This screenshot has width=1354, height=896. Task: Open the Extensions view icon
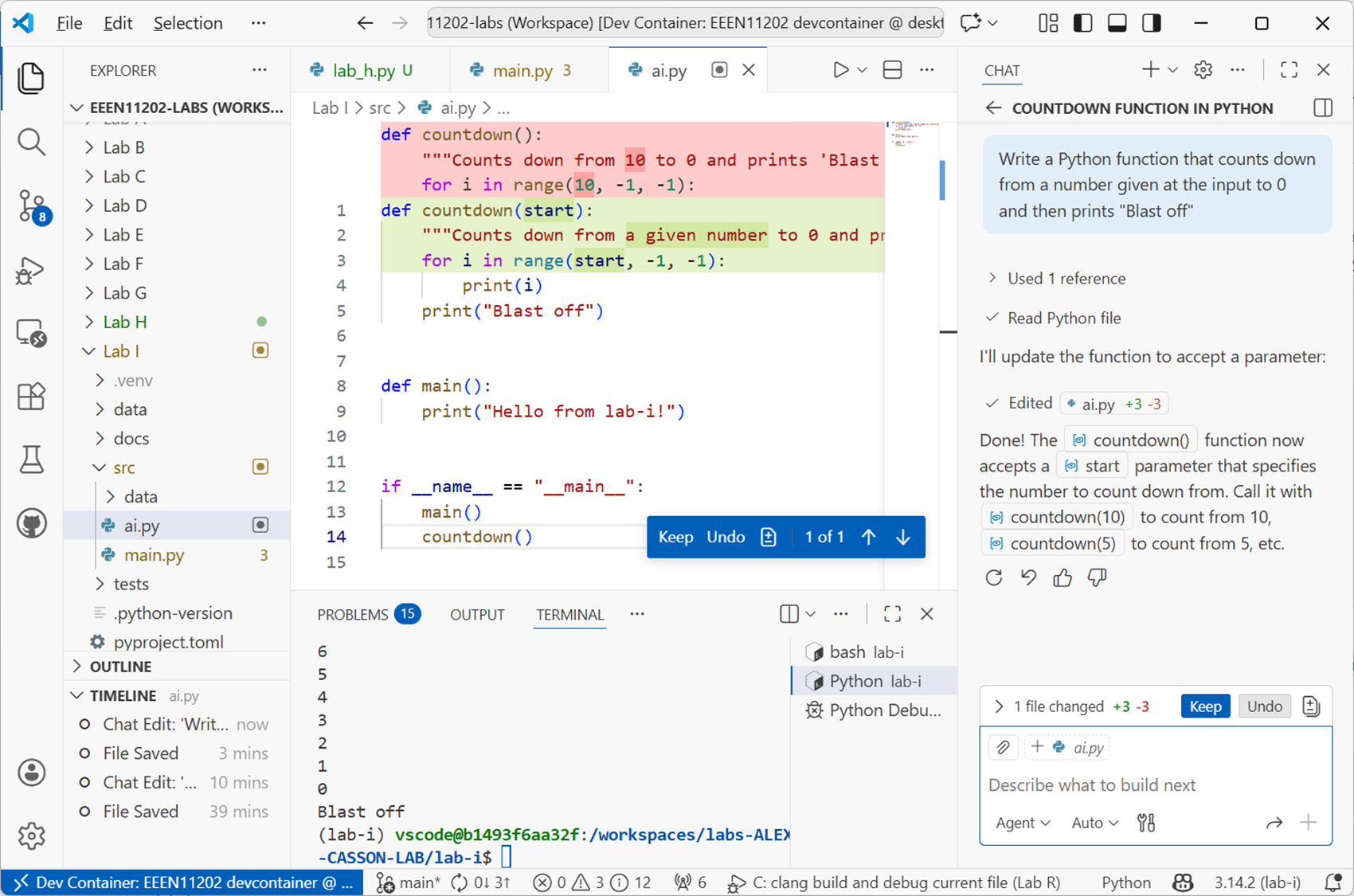pyautogui.click(x=31, y=396)
